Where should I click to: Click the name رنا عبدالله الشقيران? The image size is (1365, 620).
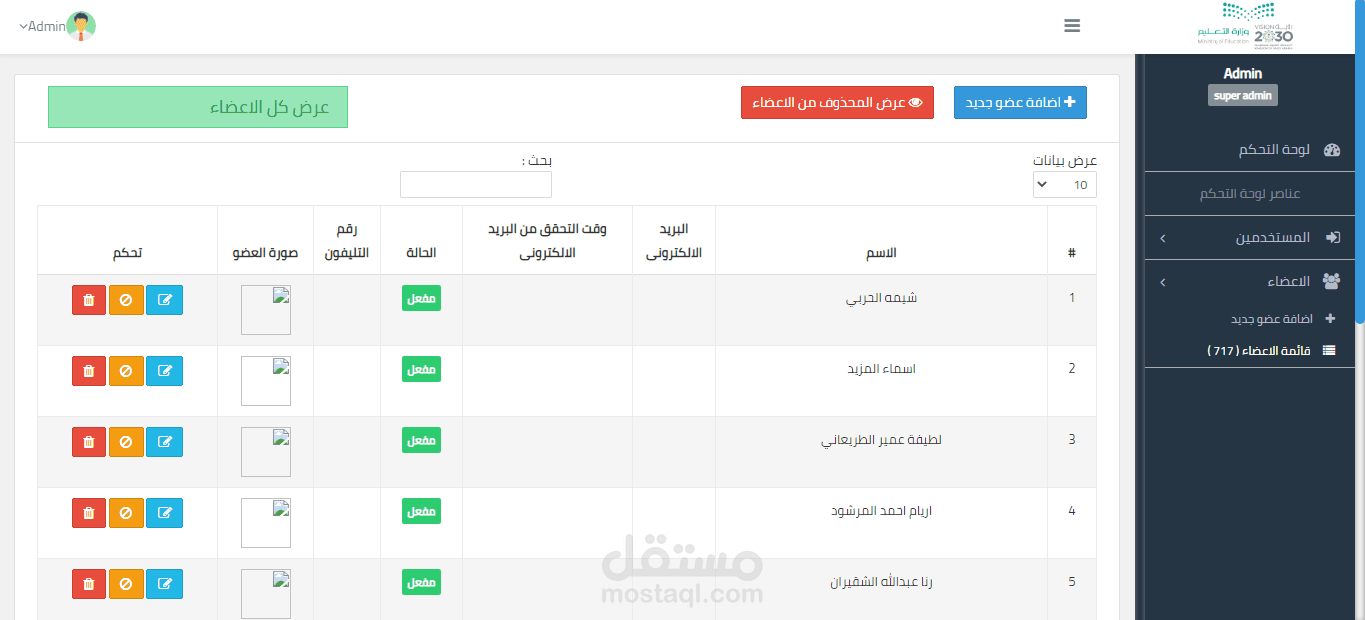pyautogui.click(x=881, y=582)
